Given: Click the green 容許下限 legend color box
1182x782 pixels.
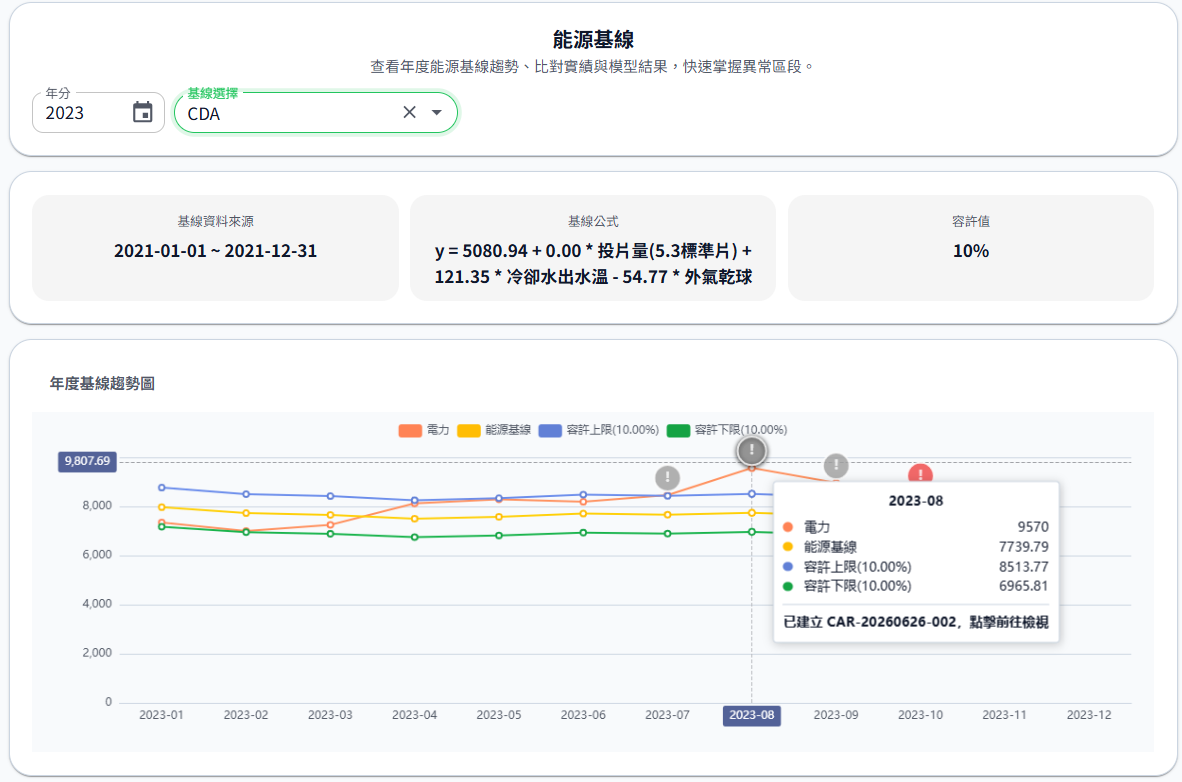Looking at the screenshot, I should 678,431.
